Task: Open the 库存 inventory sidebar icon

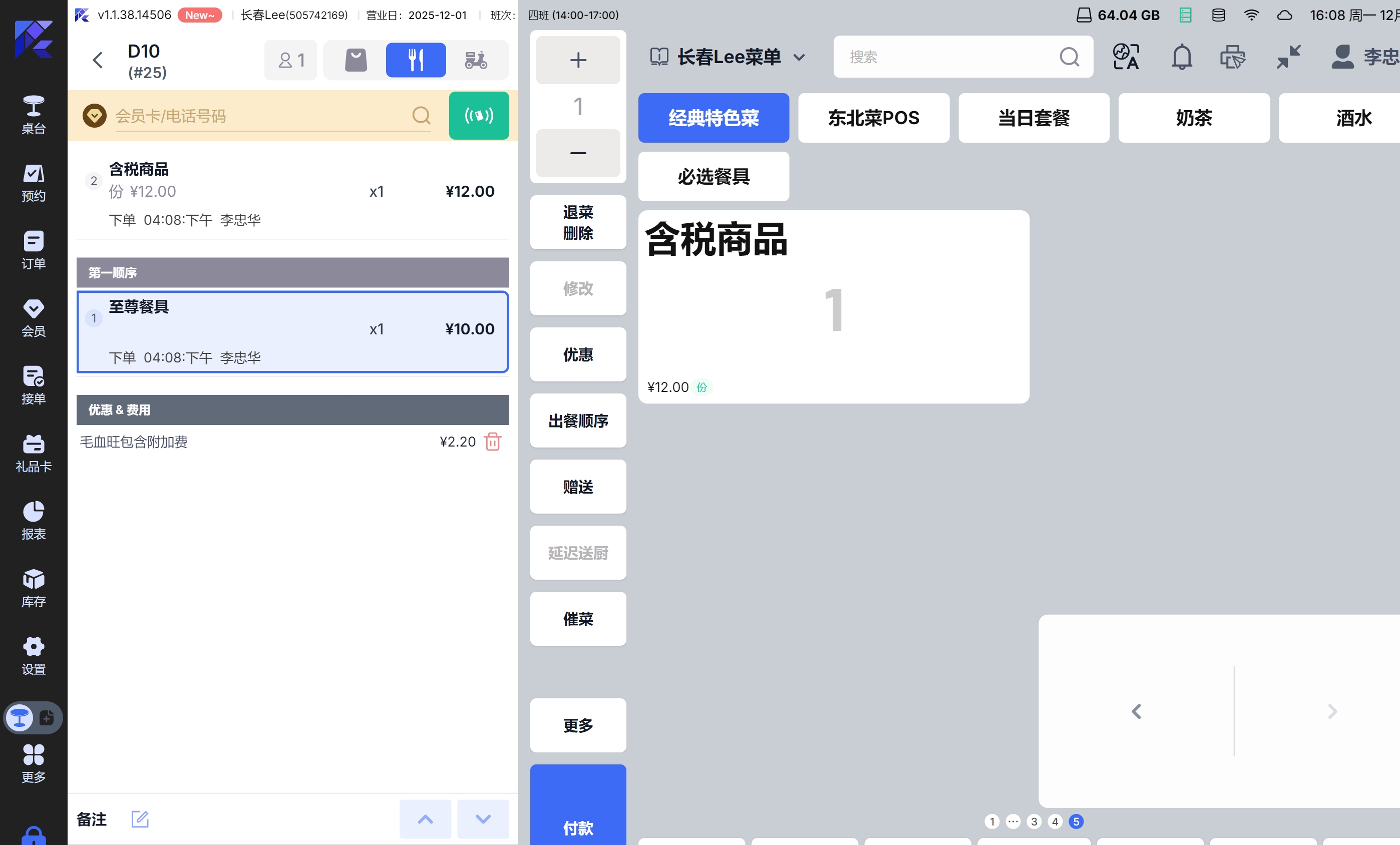Action: click(33, 588)
